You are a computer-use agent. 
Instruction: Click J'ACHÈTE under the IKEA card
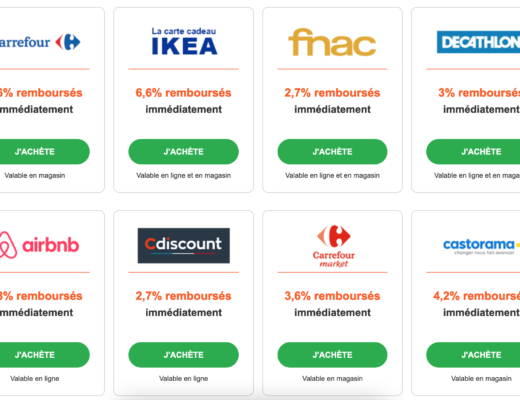184,152
